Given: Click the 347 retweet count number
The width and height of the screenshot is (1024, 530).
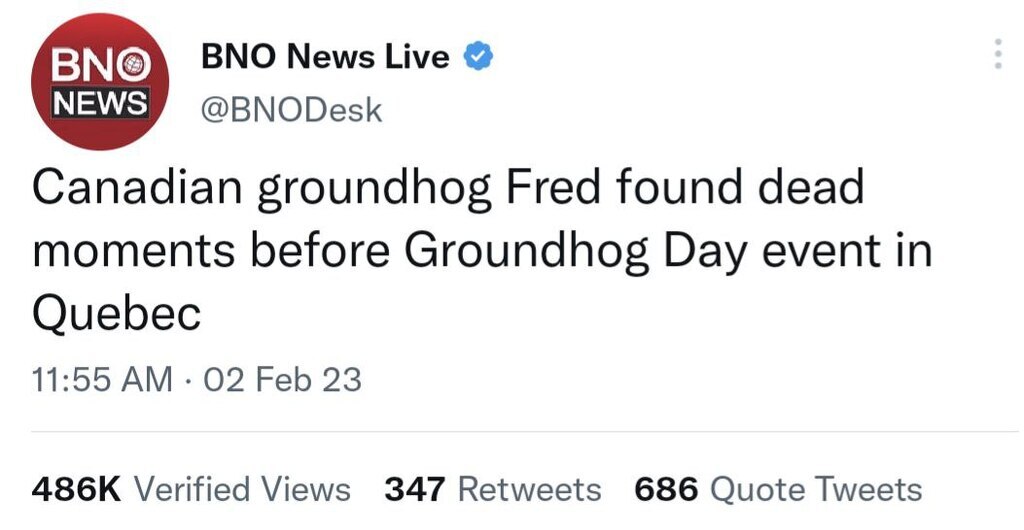Looking at the screenshot, I should pos(415,489).
